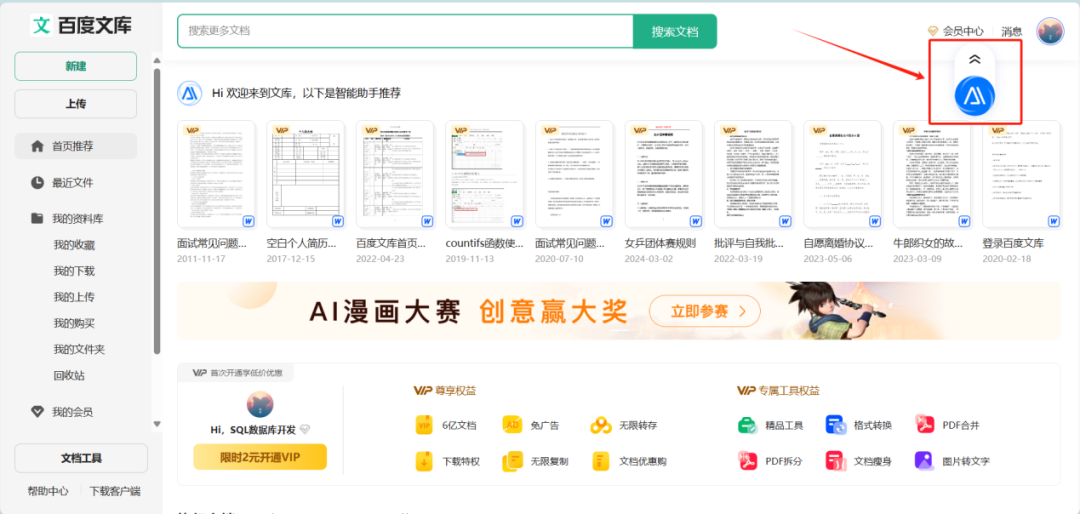1080x514 pixels.
Task: Click the 限时2元开通VIP button
Action: point(260,457)
